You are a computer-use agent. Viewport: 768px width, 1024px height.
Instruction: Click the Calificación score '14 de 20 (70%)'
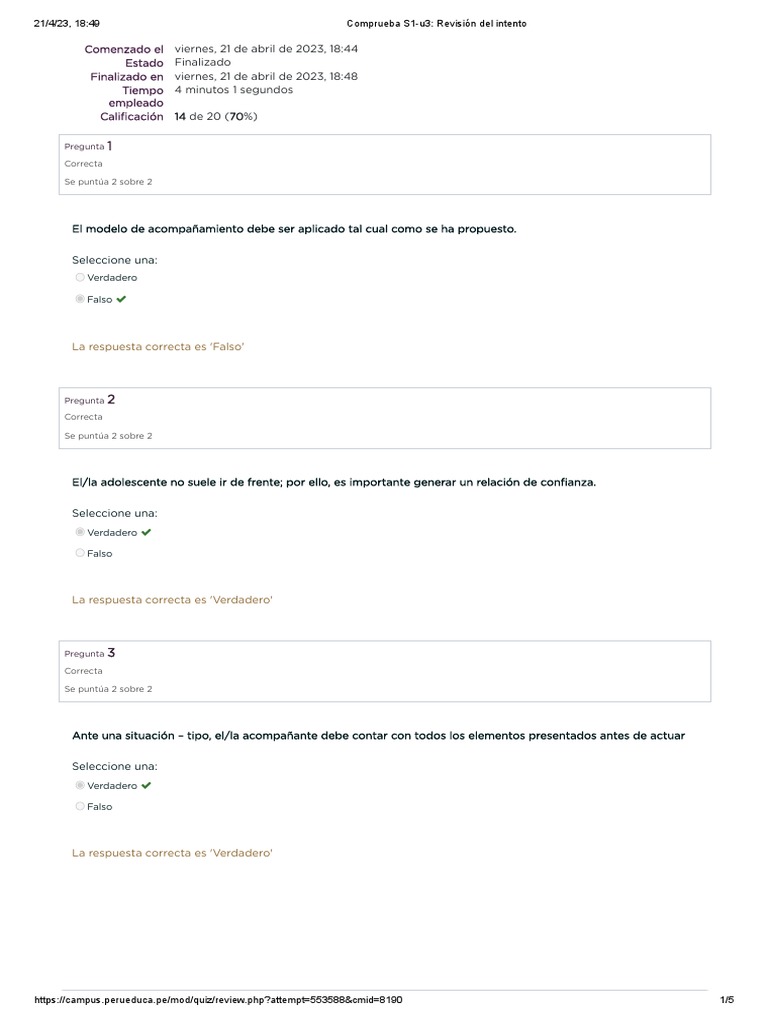[216, 117]
